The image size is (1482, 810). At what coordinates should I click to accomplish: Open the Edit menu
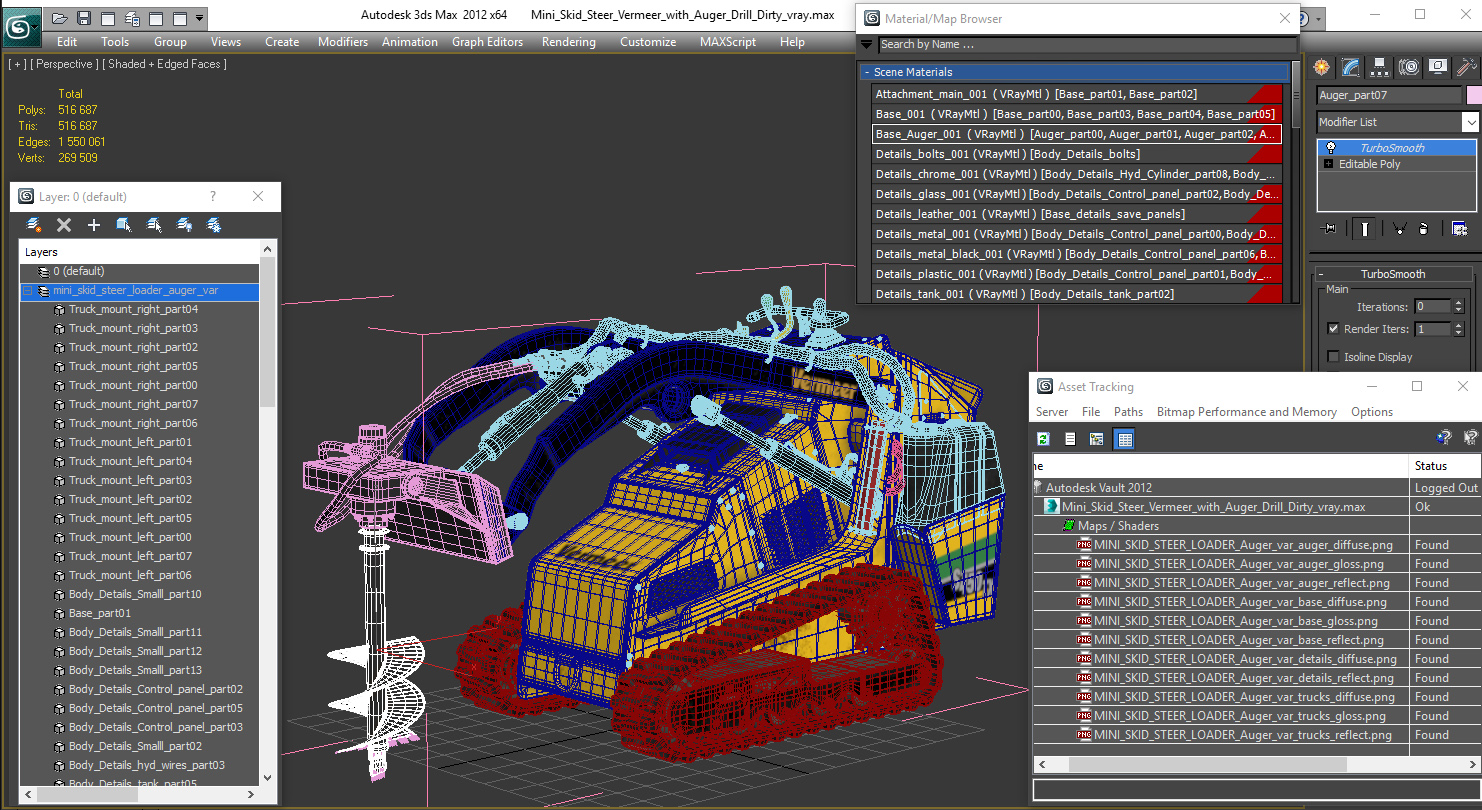pyautogui.click(x=67, y=42)
